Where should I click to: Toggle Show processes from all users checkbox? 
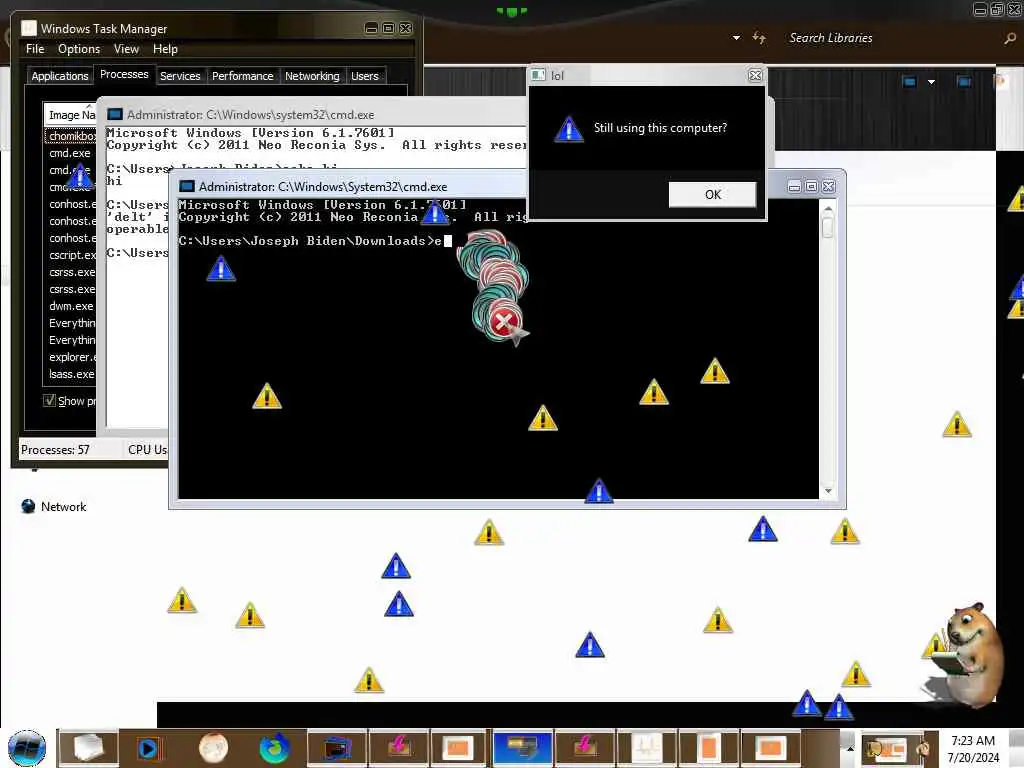50,400
